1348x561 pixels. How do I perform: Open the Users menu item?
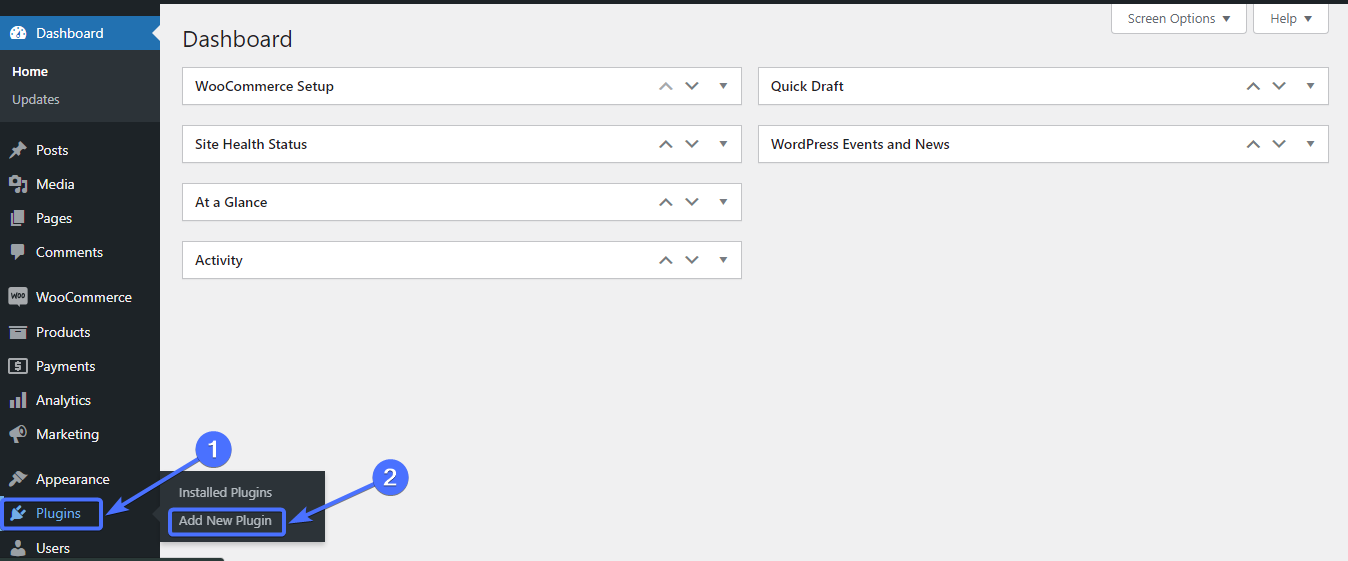(x=80, y=548)
